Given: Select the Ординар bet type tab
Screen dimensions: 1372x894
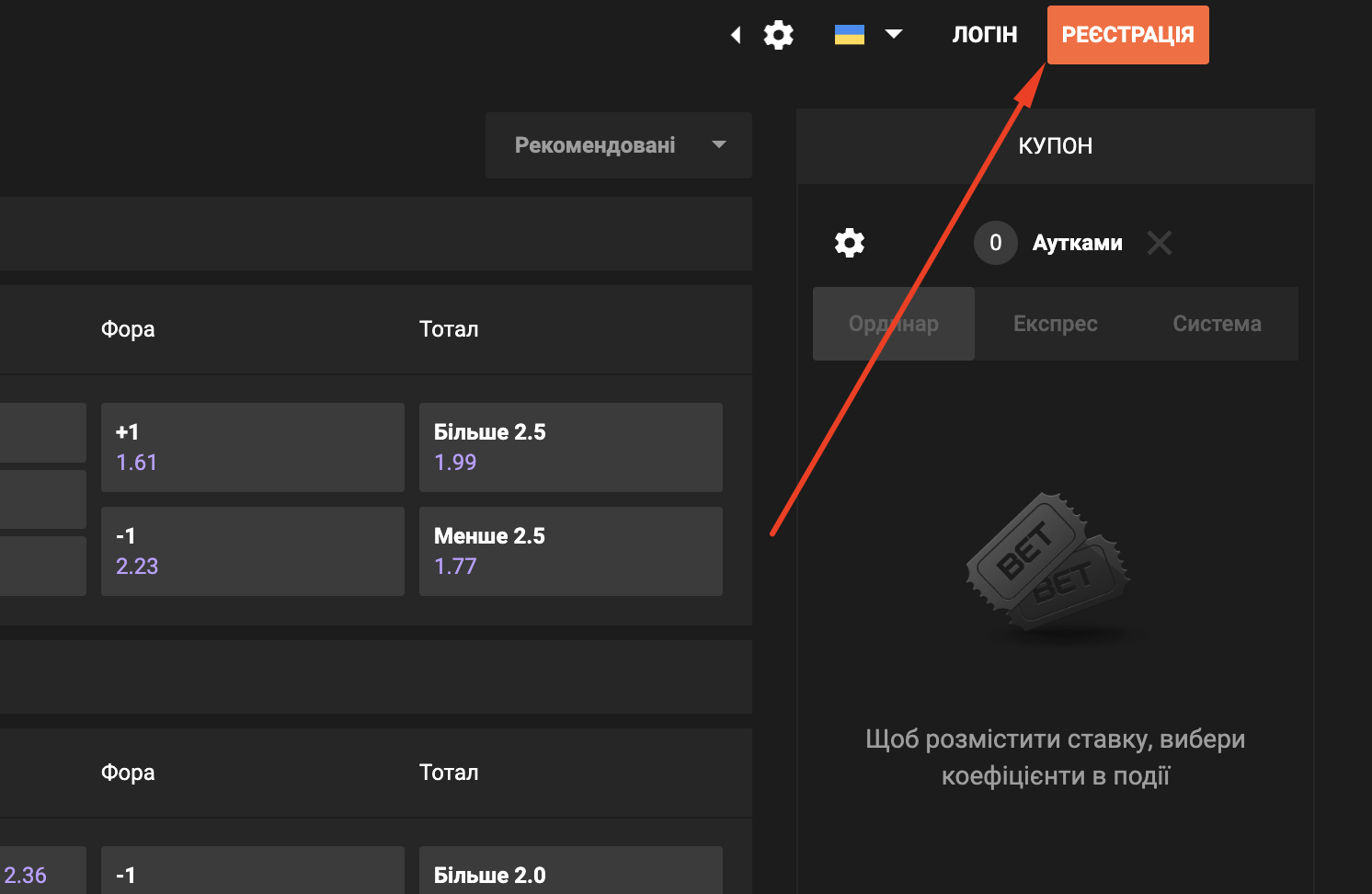Looking at the screenshot, I should pyautogui.click(x=893, y=324).
